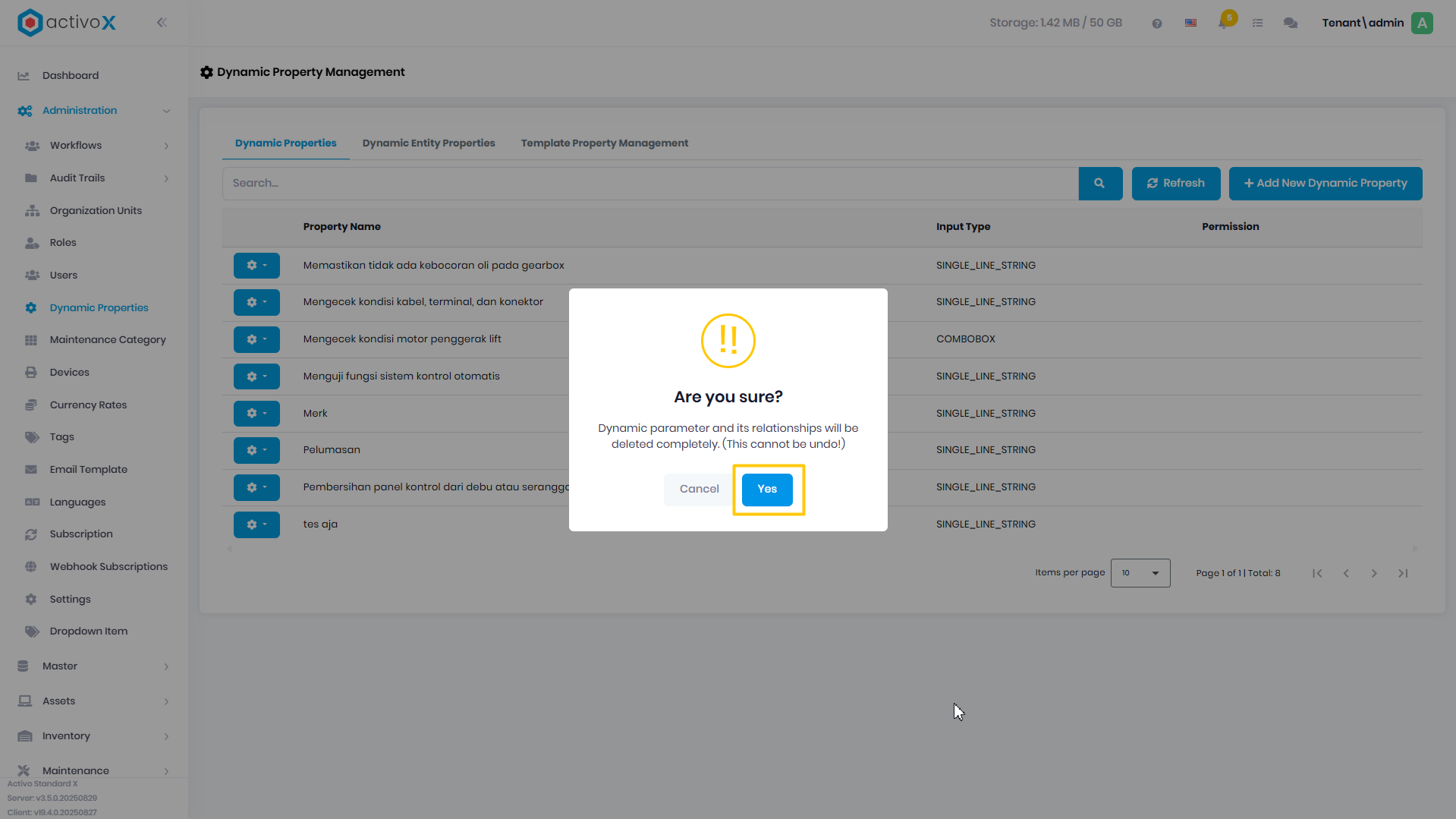Open the activoX logo home

(x=67, y=23)
